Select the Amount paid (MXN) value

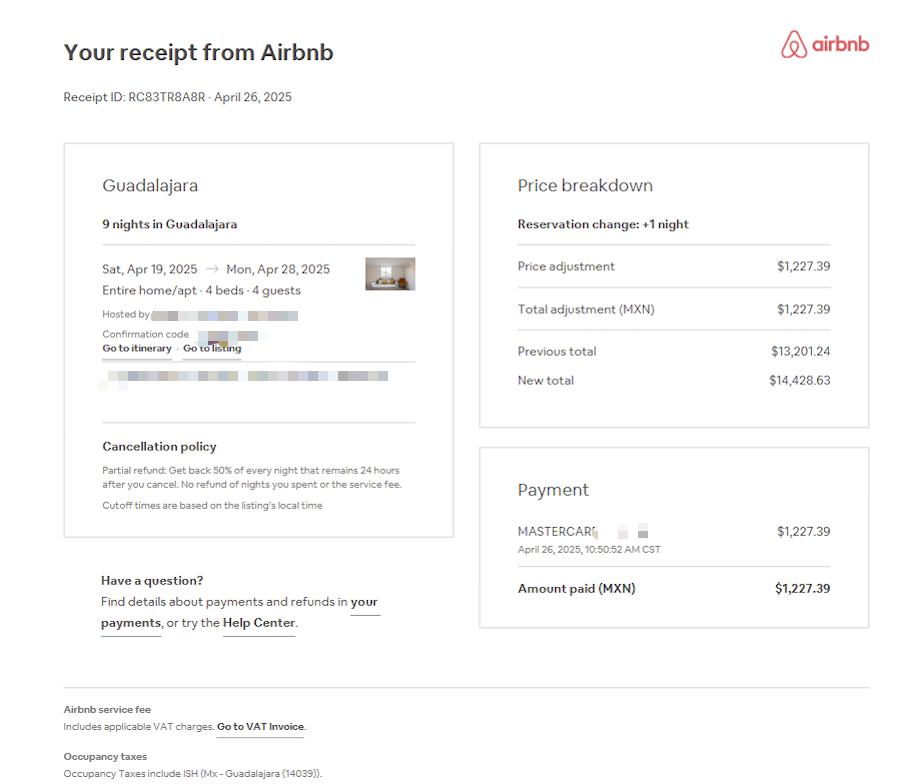point(802,588)
